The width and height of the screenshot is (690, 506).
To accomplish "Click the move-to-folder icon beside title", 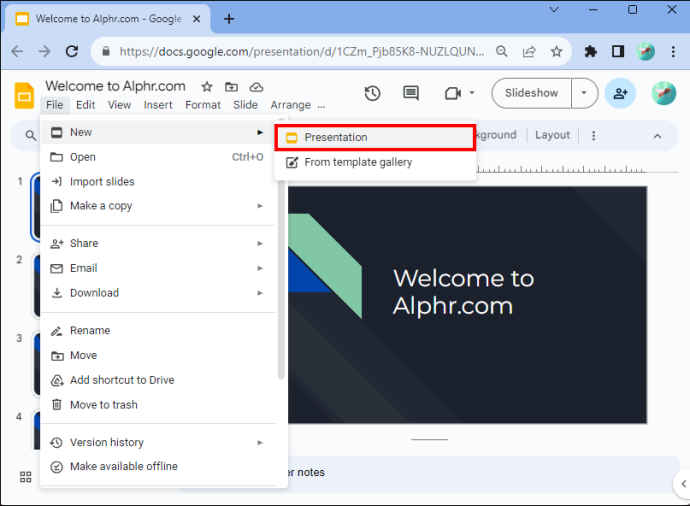I will click(231, 87).
